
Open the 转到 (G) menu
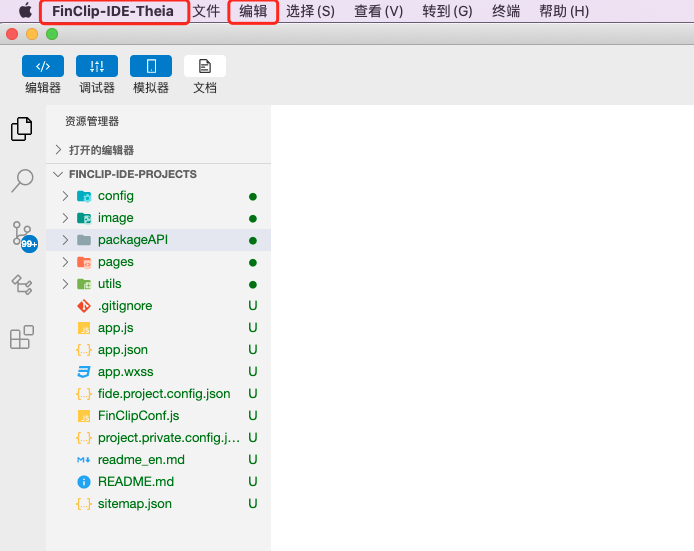tap(447, 11)
